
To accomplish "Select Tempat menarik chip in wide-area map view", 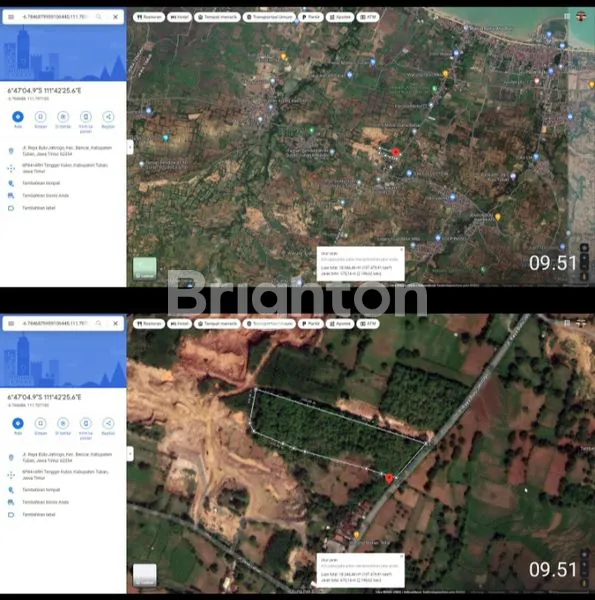I will (217, 17).
